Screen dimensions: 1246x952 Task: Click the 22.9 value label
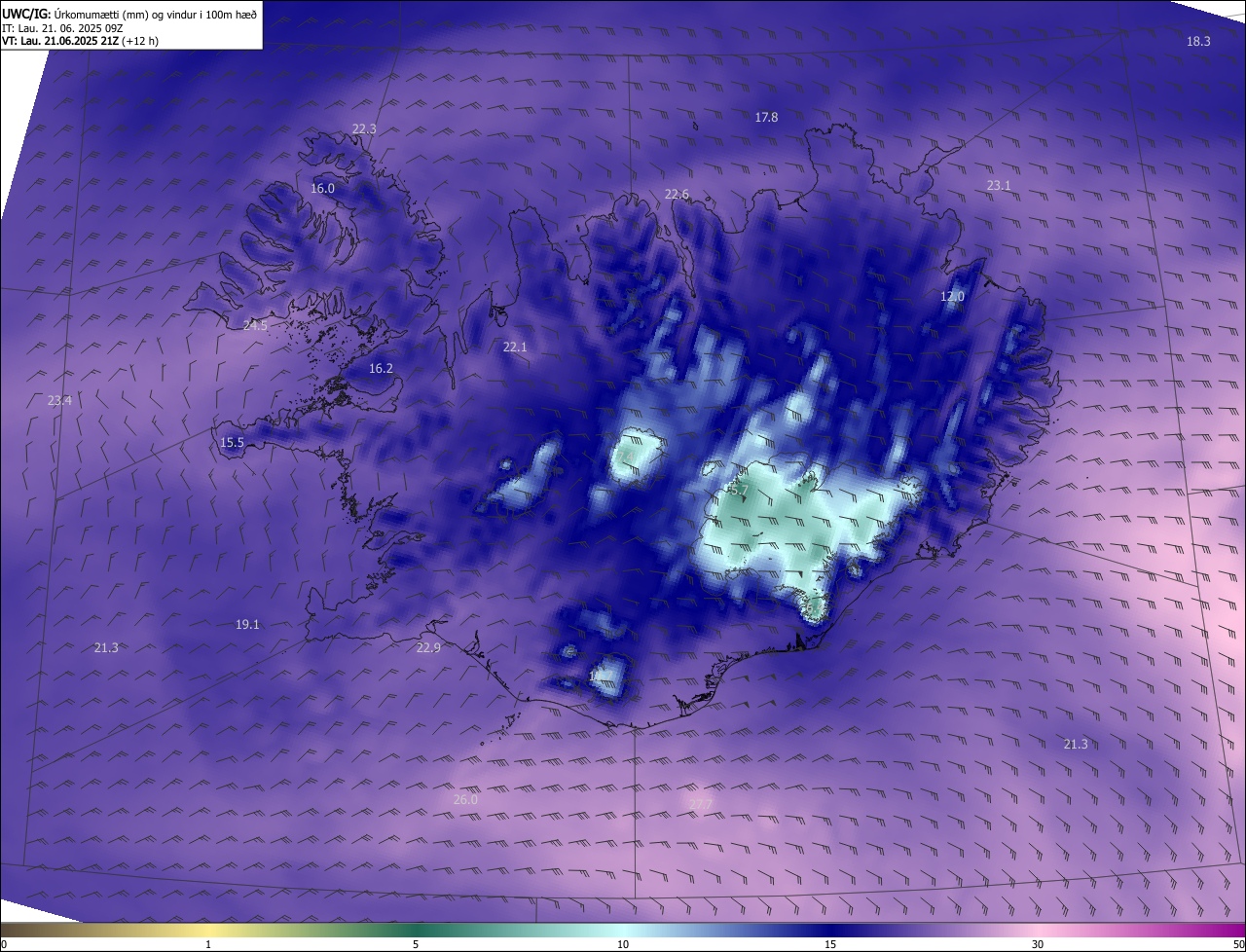coord(428,647)
